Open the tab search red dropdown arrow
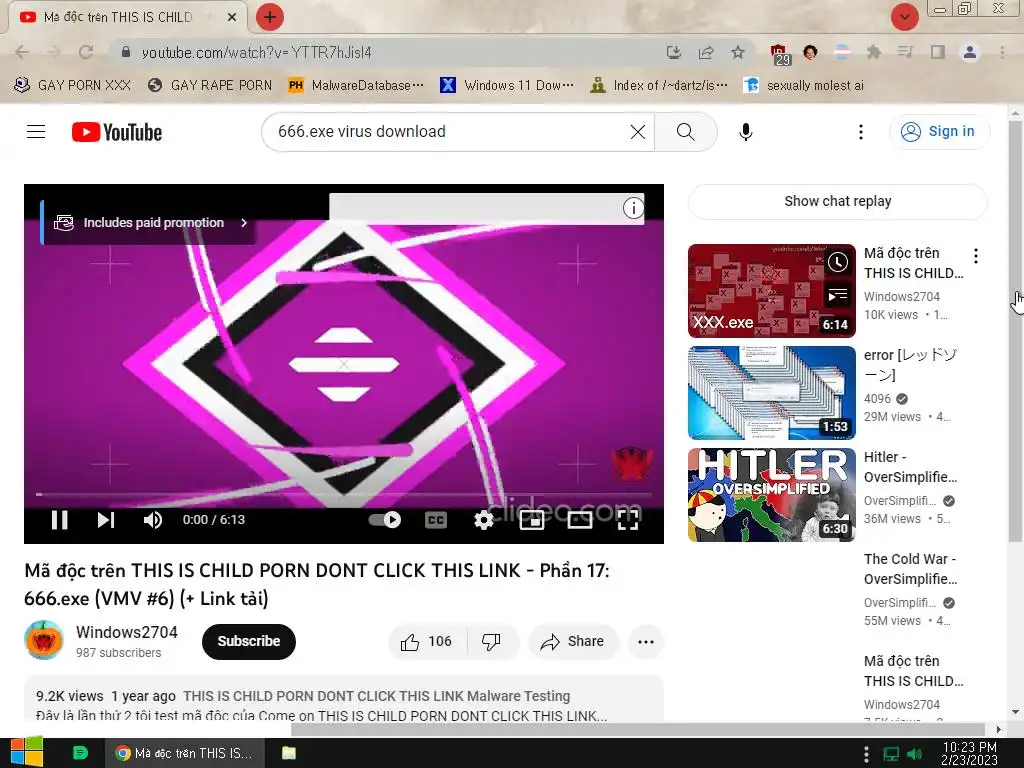1024x768 pixels. 904,17
